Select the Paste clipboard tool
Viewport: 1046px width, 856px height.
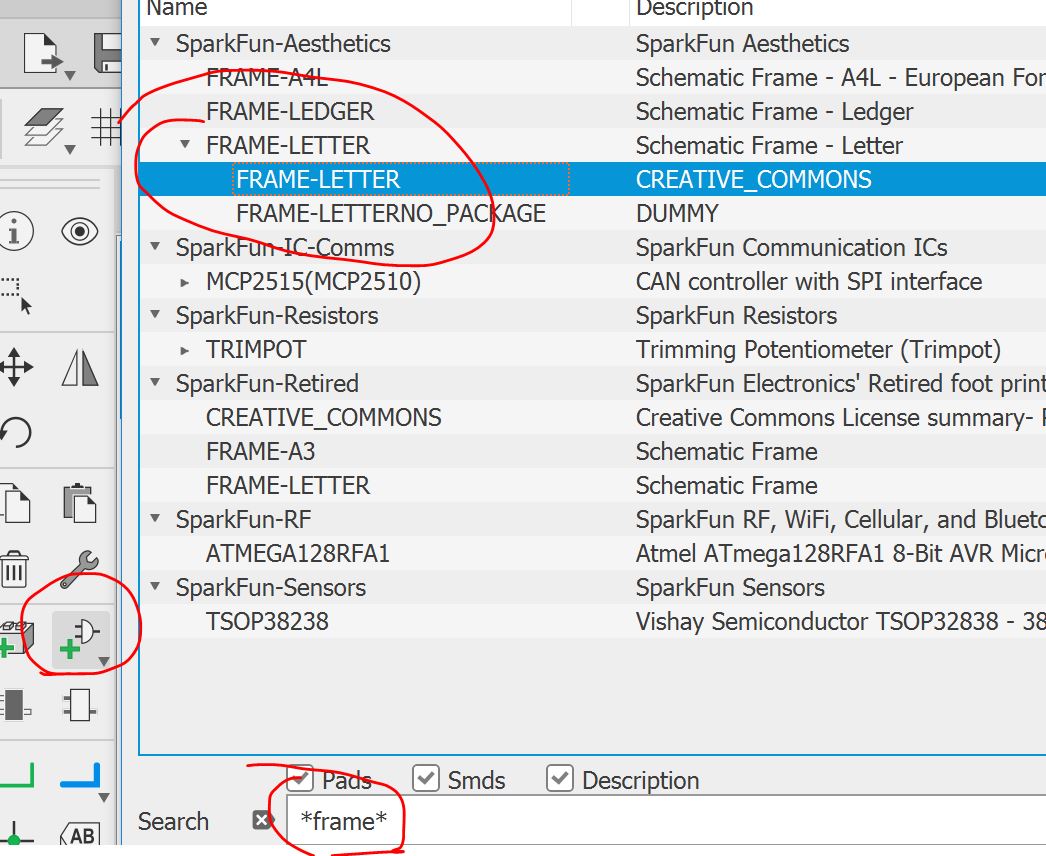pos(79,502)
